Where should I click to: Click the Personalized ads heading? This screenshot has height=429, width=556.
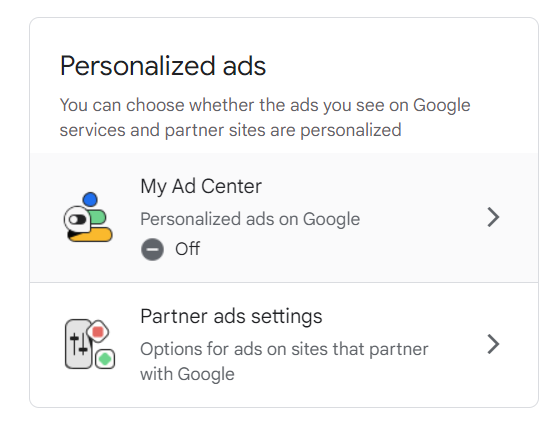[x=163, y=66]
